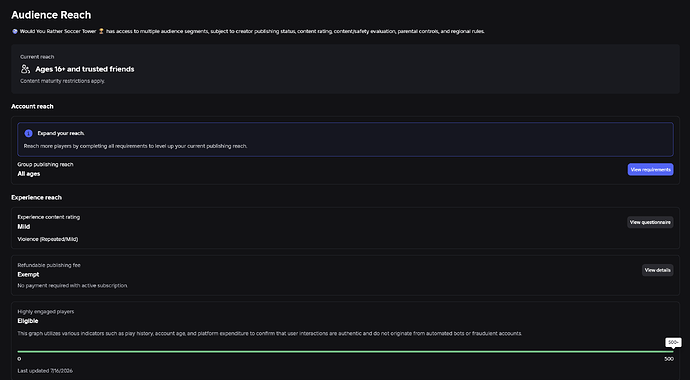Image resolution: width=690 pixels, height=380 pixels.
Task: Open the View questionnaire button
Action: [650, 222]
